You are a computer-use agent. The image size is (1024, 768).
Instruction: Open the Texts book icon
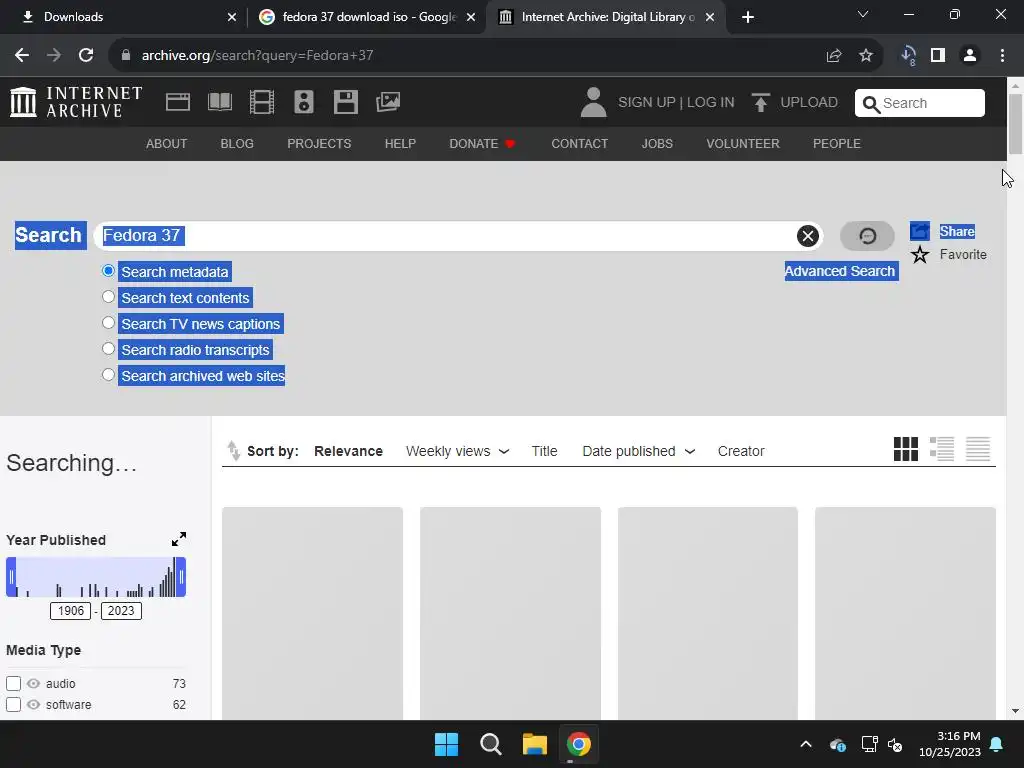click(219, 102)
